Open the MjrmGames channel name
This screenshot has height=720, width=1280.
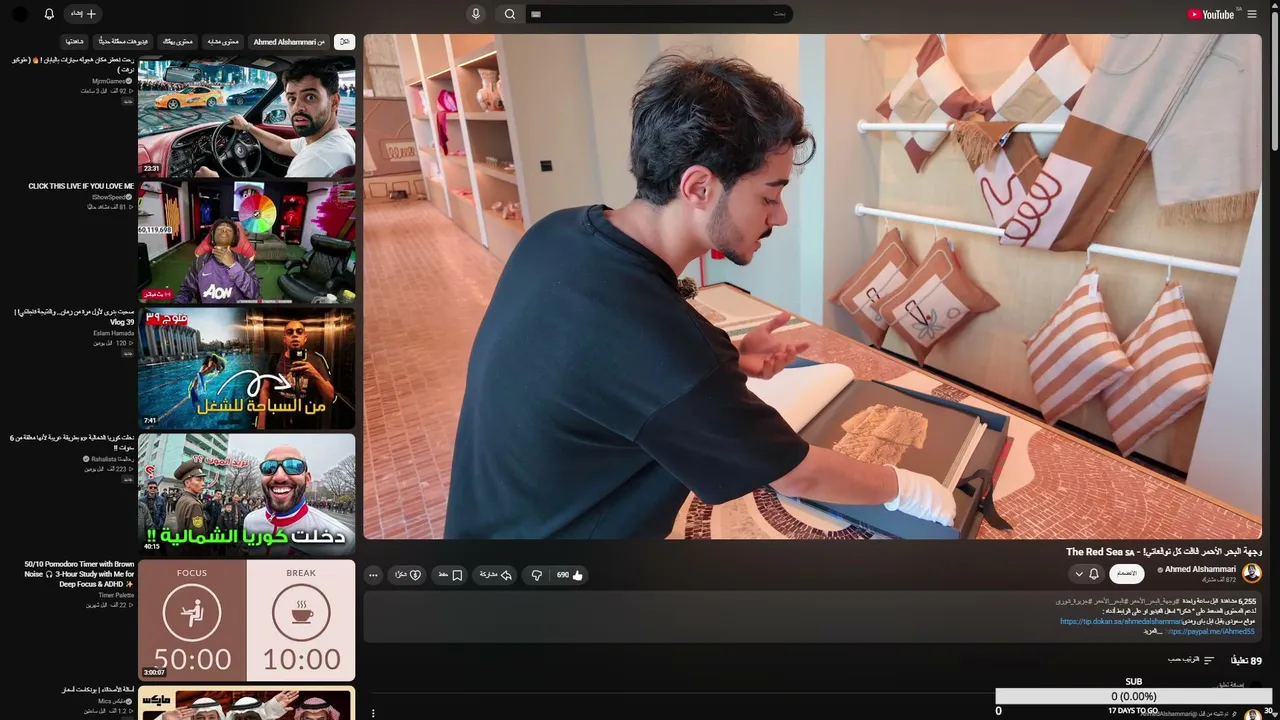tap(109, 81)
